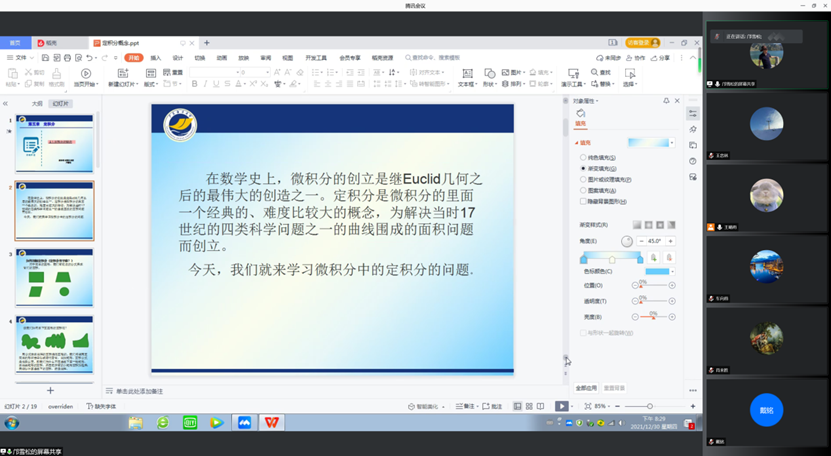Click the add new slide plus button
This screenshot has height=456, width=831.
point(50,390)
